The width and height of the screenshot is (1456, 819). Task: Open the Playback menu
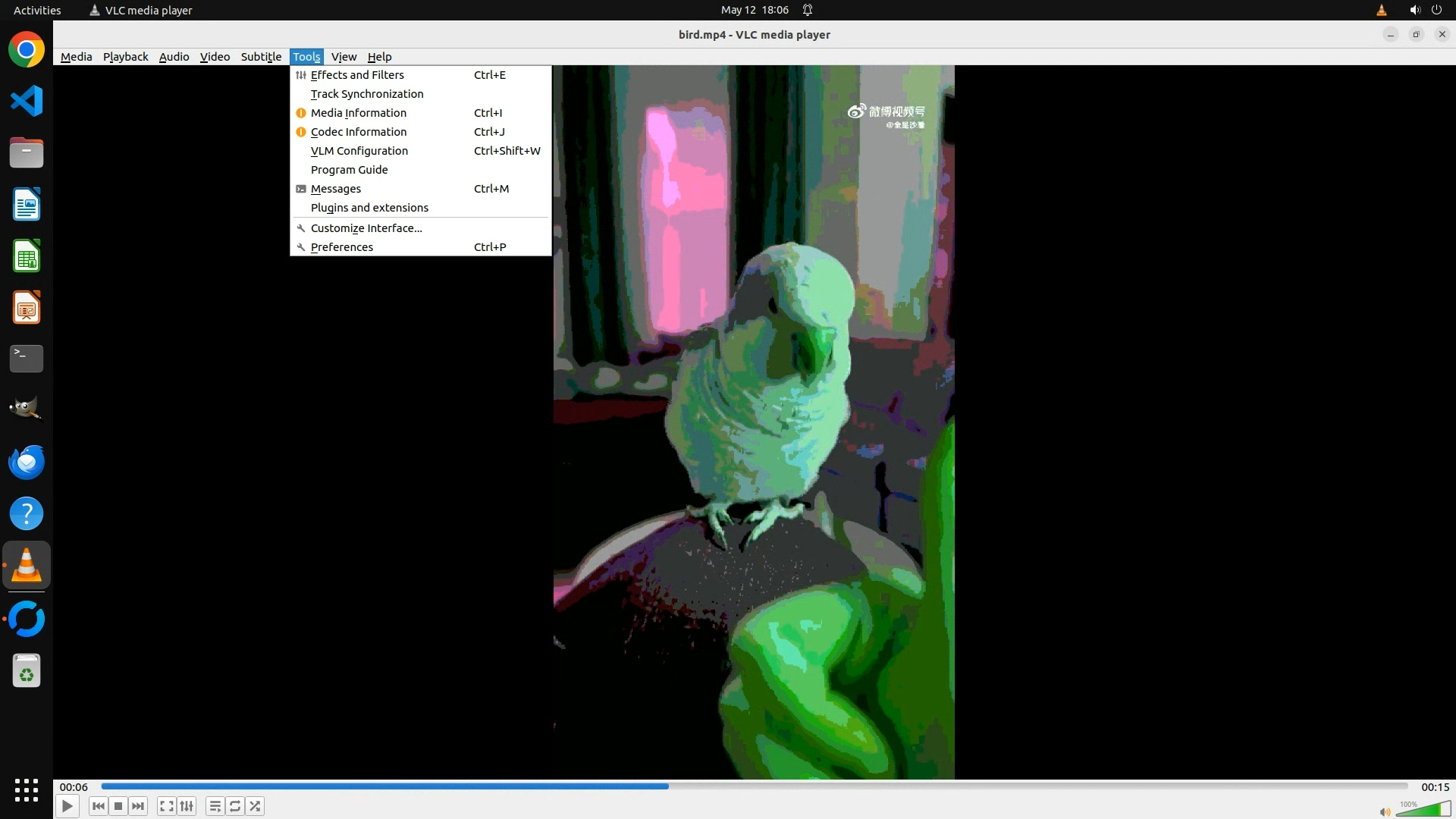(x=125, y=57)
